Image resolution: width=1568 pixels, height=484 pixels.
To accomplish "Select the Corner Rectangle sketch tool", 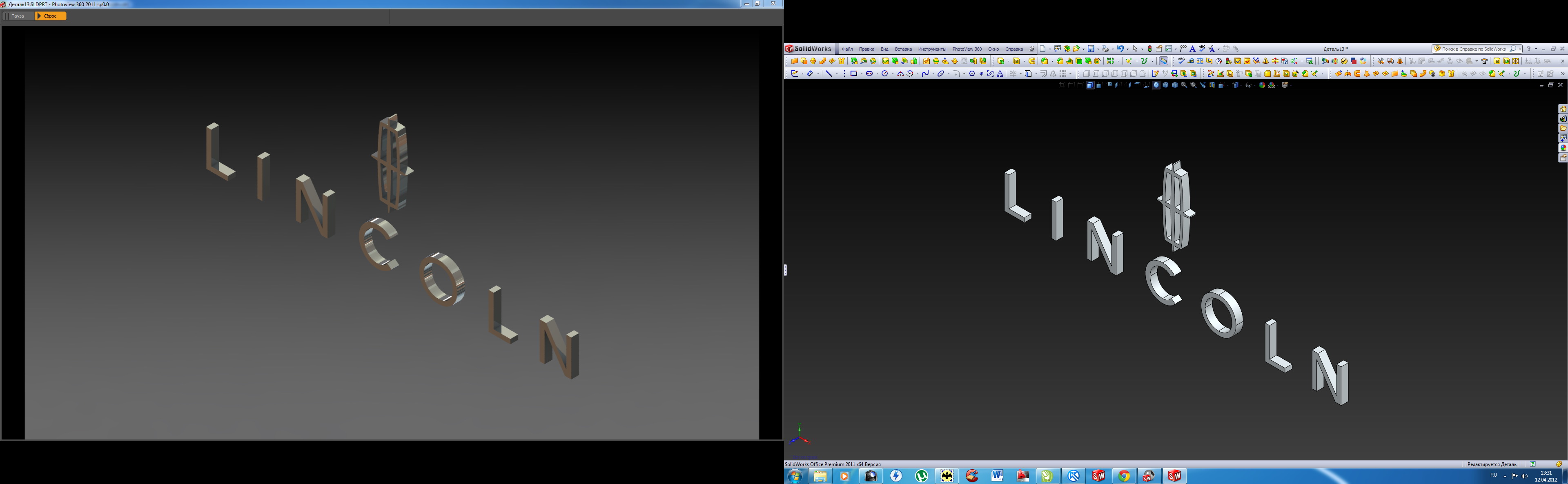I will [854, 74].
